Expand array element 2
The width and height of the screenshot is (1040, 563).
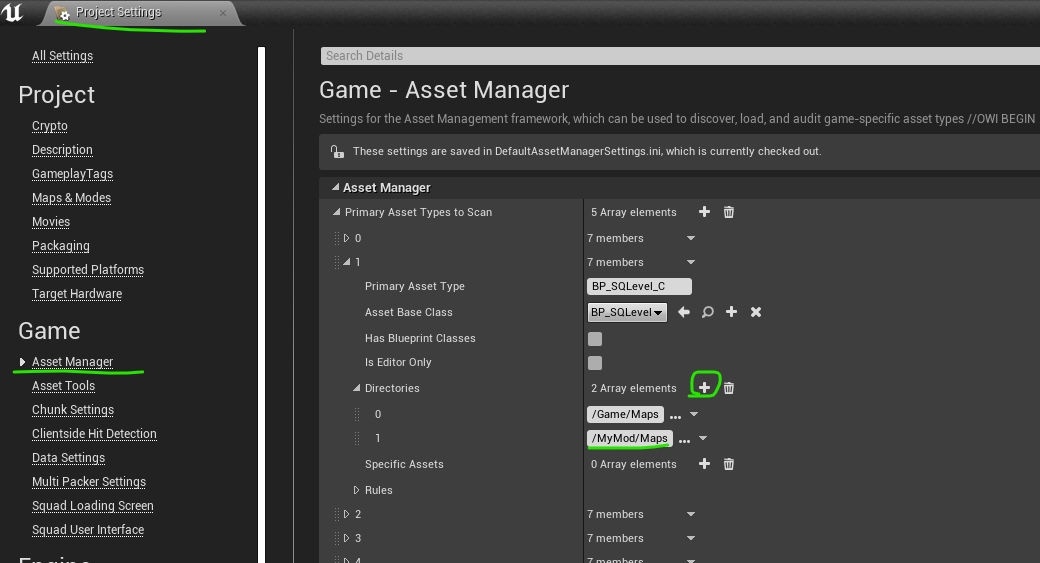[x=346, y=514]
